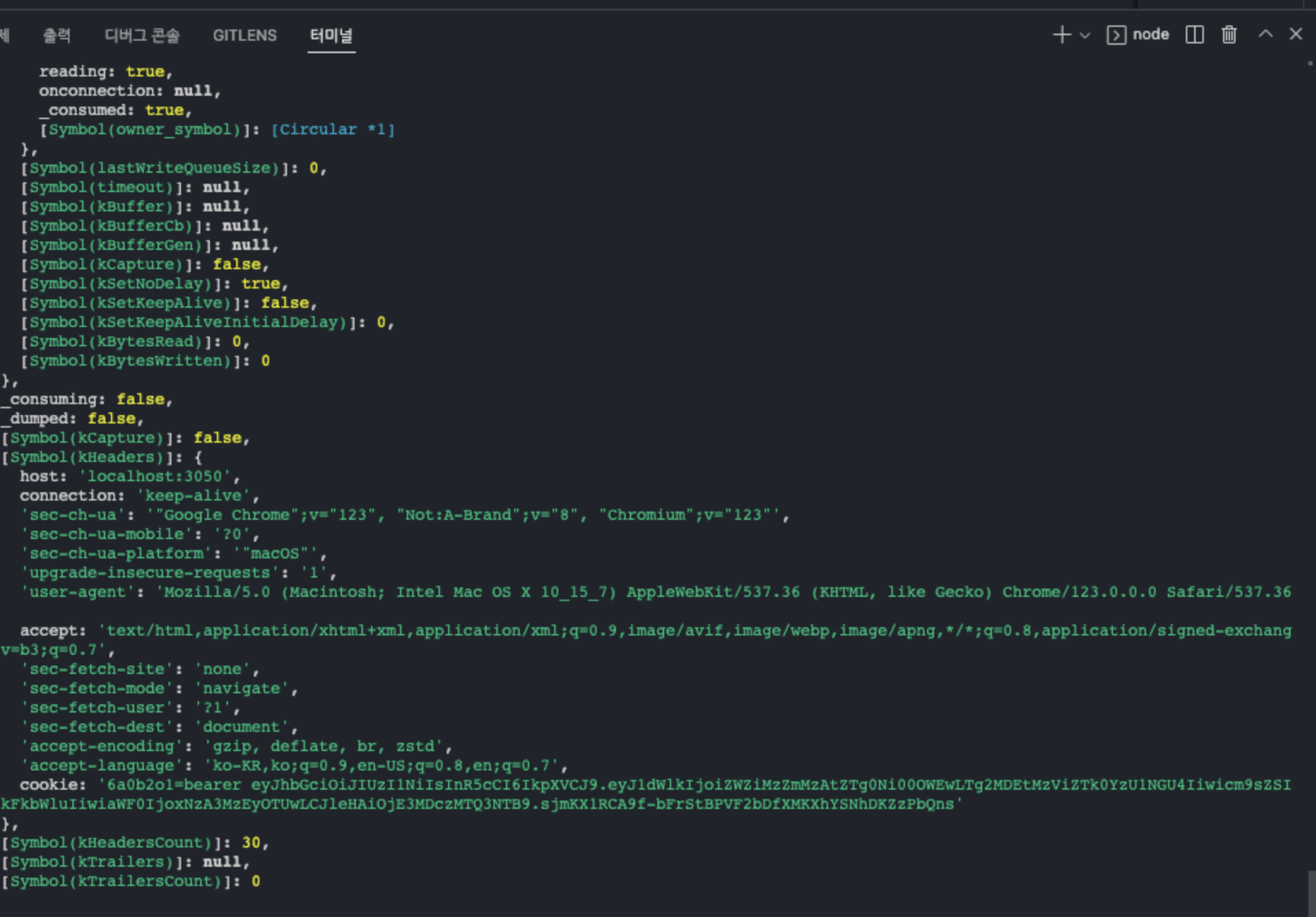Click the 'accept-language' header line
This screenshot has width=1316, height=917.
pyautogui.click(x=294, y=766)
